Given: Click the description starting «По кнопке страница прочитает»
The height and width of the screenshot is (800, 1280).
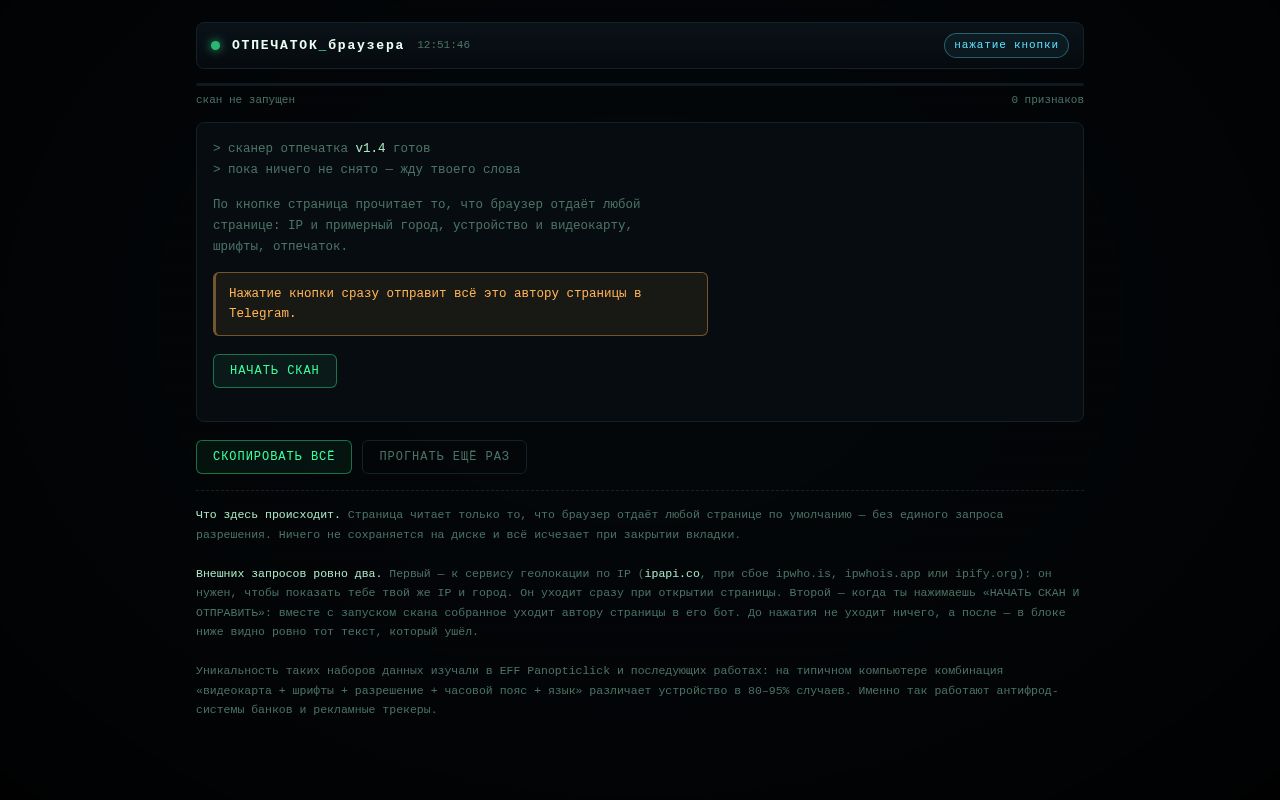Looking at the screenshot, I should point(427,226).
